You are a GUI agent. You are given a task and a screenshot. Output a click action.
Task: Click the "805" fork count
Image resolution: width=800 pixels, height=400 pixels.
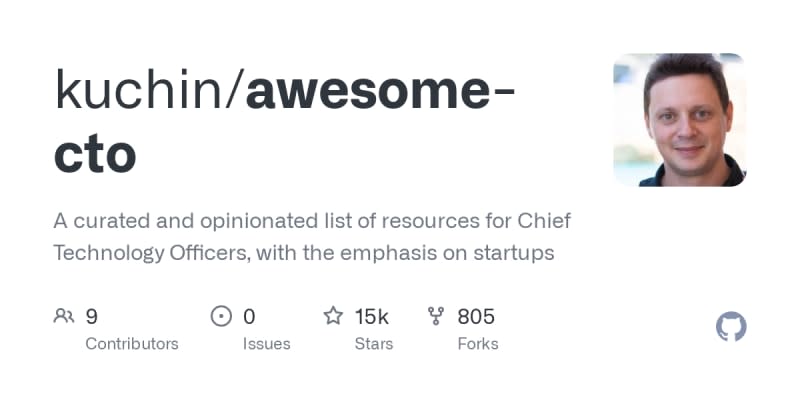coord(476,317)
